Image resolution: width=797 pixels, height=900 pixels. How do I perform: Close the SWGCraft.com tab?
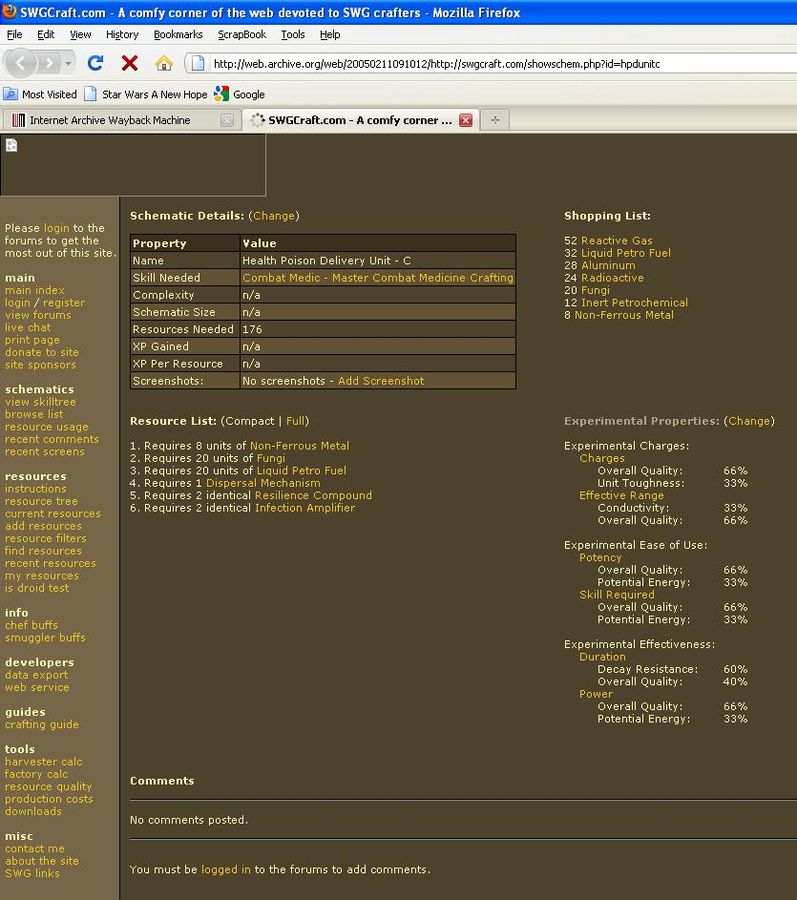pos(465,120)
